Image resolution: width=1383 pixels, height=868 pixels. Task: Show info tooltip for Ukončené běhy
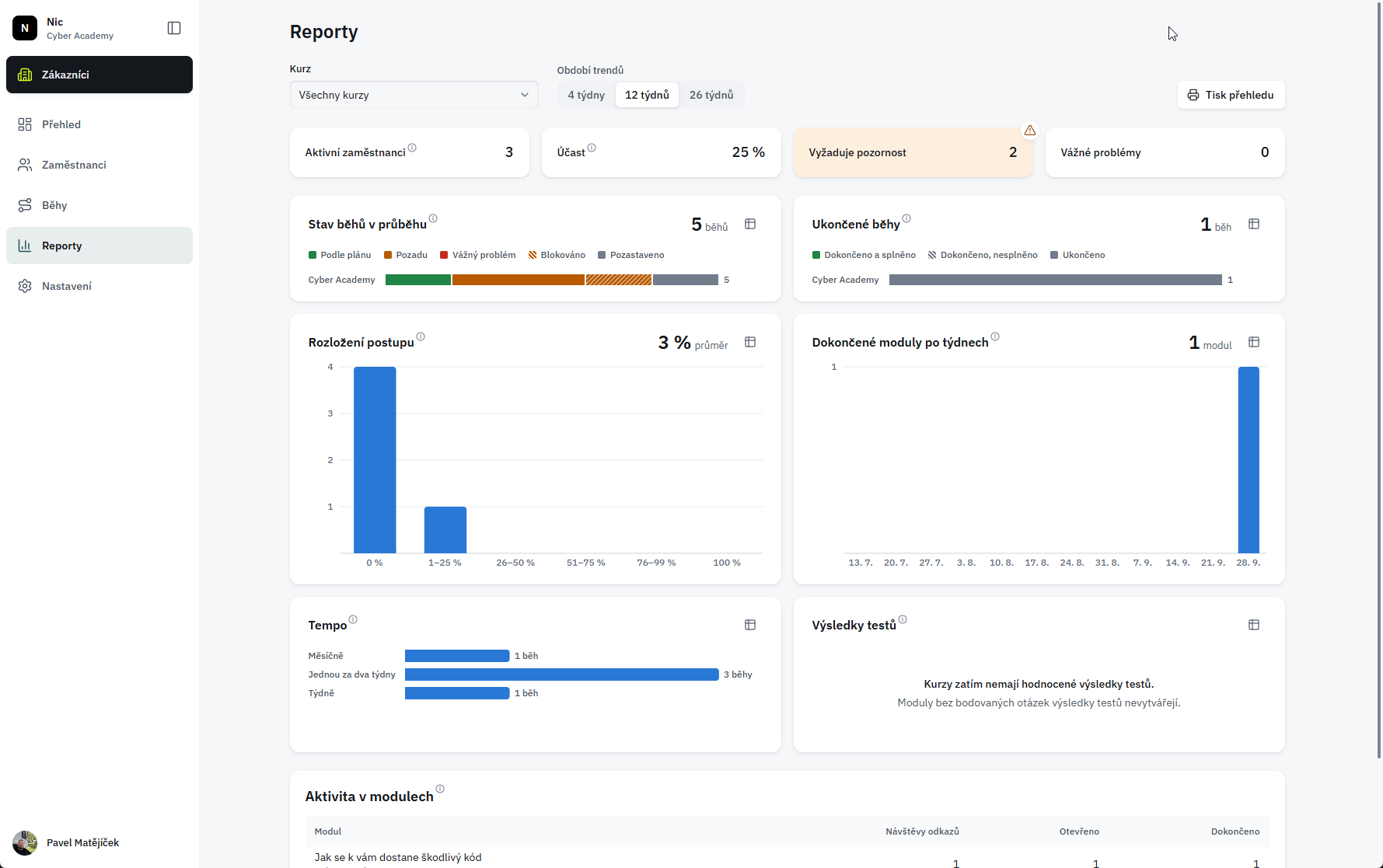[906, 218]
